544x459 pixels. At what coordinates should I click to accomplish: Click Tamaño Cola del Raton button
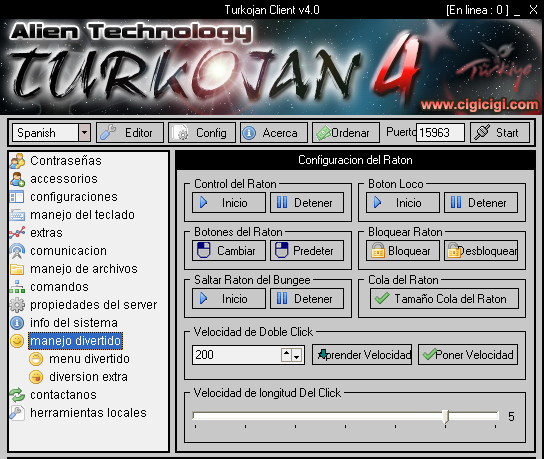pyautogui.click(x=444, y=298)
